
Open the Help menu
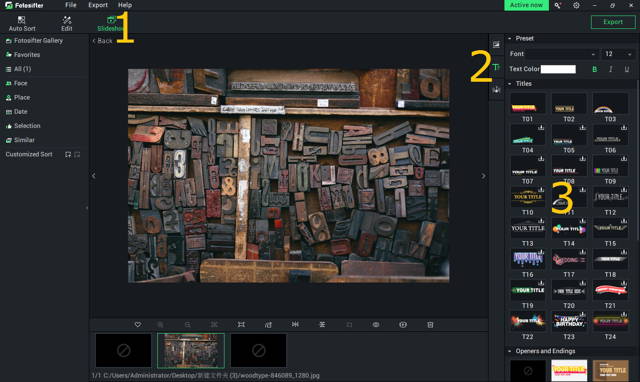[124, 5]
